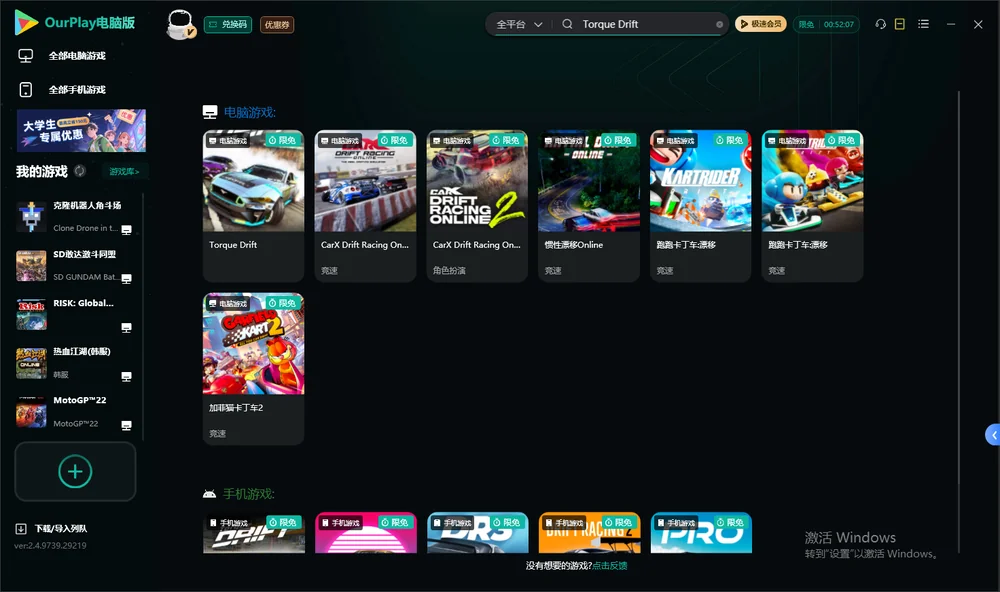1000x592 pixels.
Task: Open the list menu icon in title bar
Action: (923, 24)
